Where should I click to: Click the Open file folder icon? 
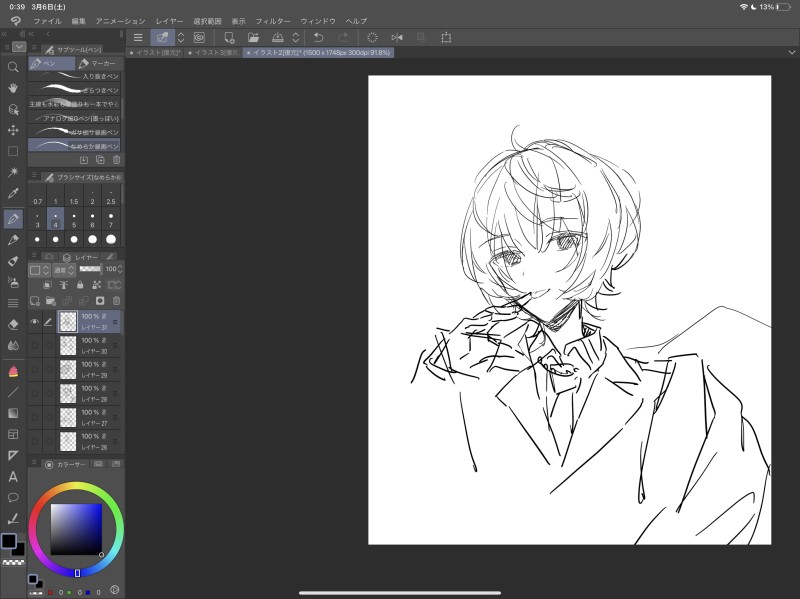coord(253,37)
